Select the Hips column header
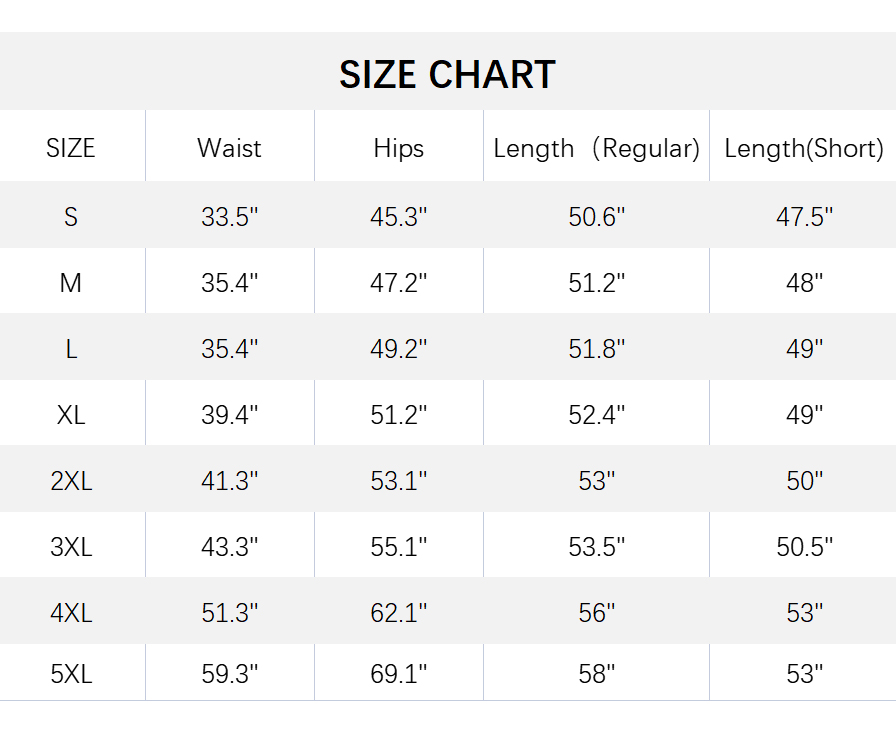Image resolution: width=896 pixels, height=732 pixels. coord(398,148)
